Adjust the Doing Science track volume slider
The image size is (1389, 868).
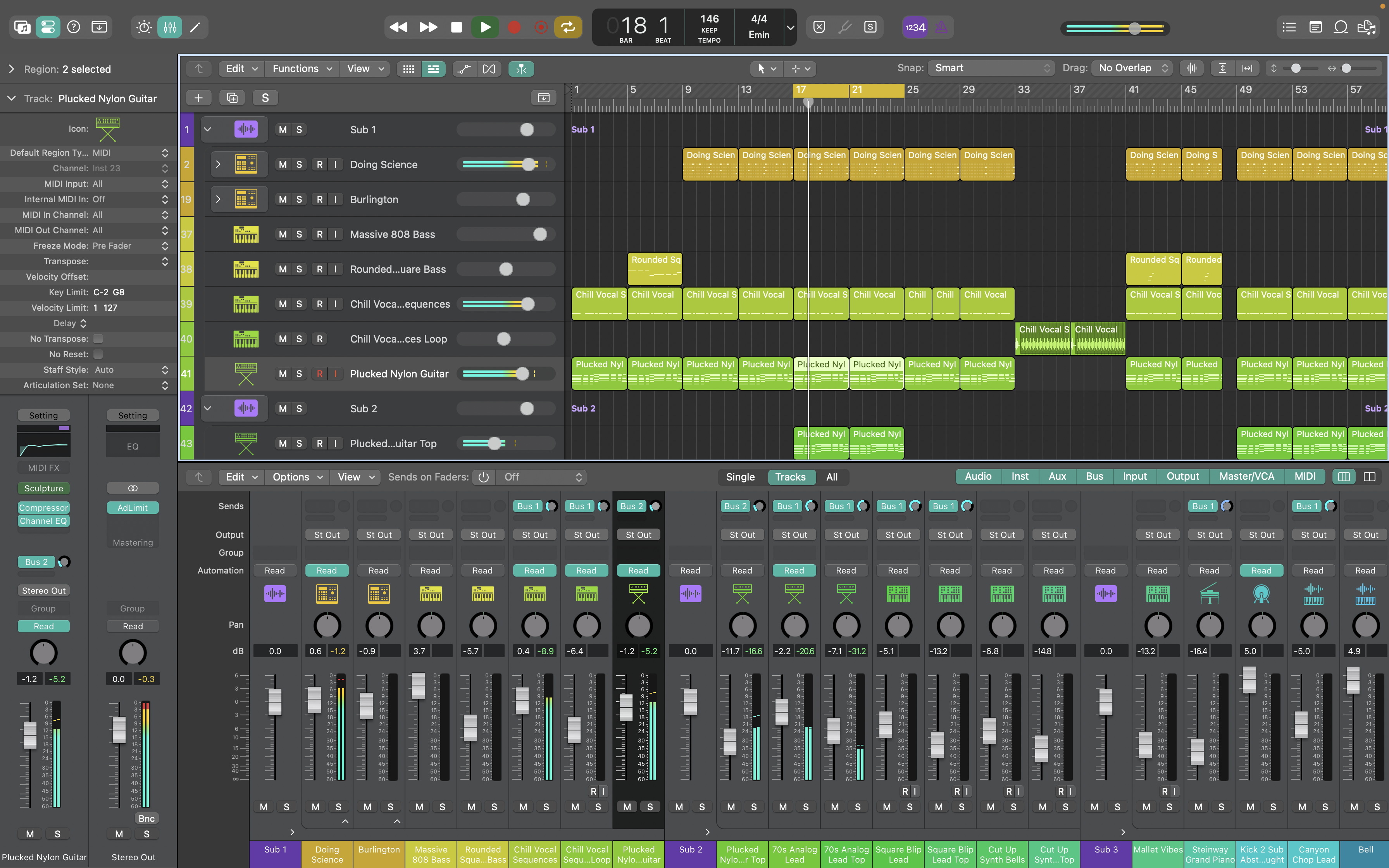(x=505, y=165)
